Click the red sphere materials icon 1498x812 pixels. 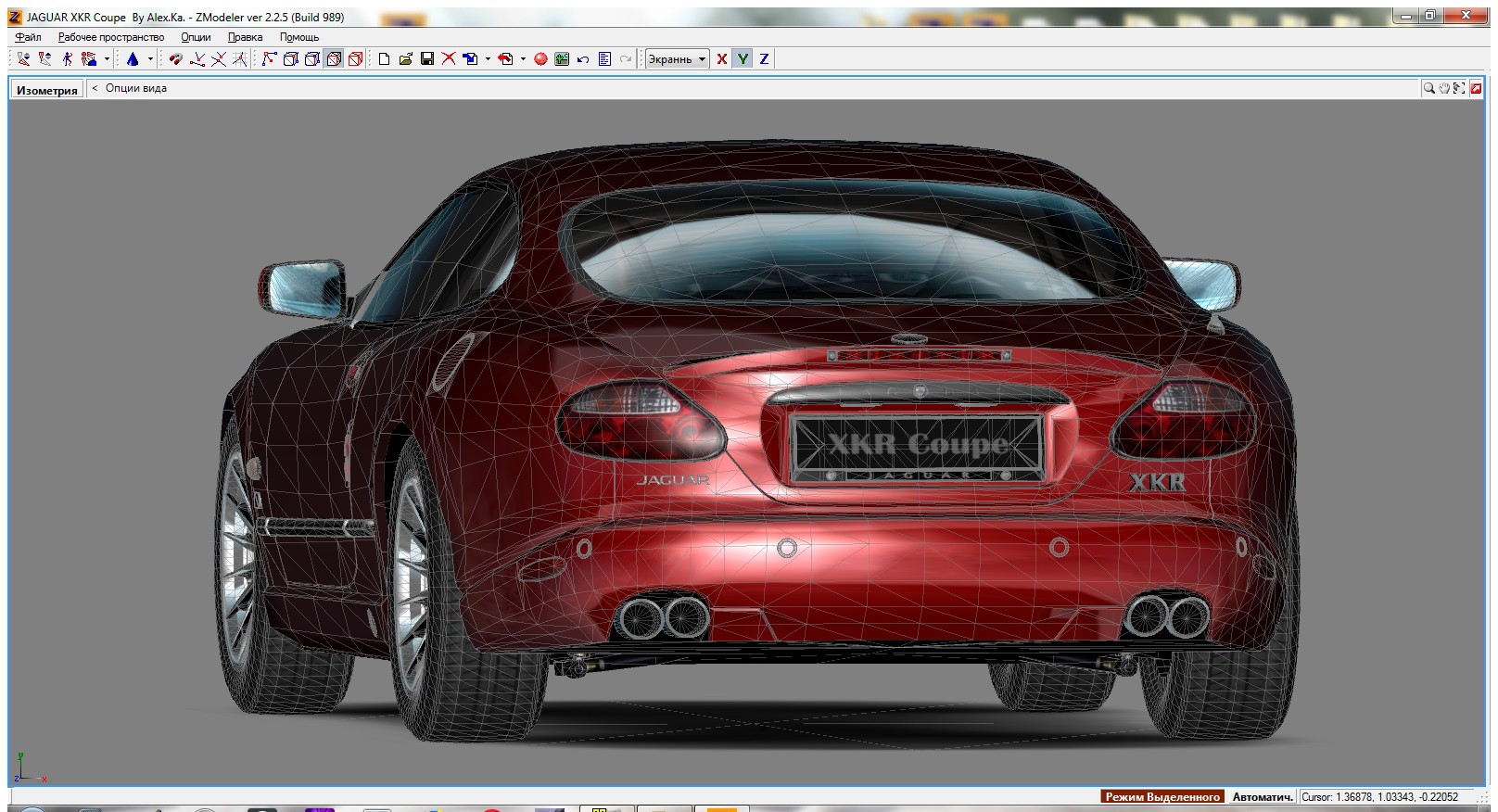[x=540, y=59]
